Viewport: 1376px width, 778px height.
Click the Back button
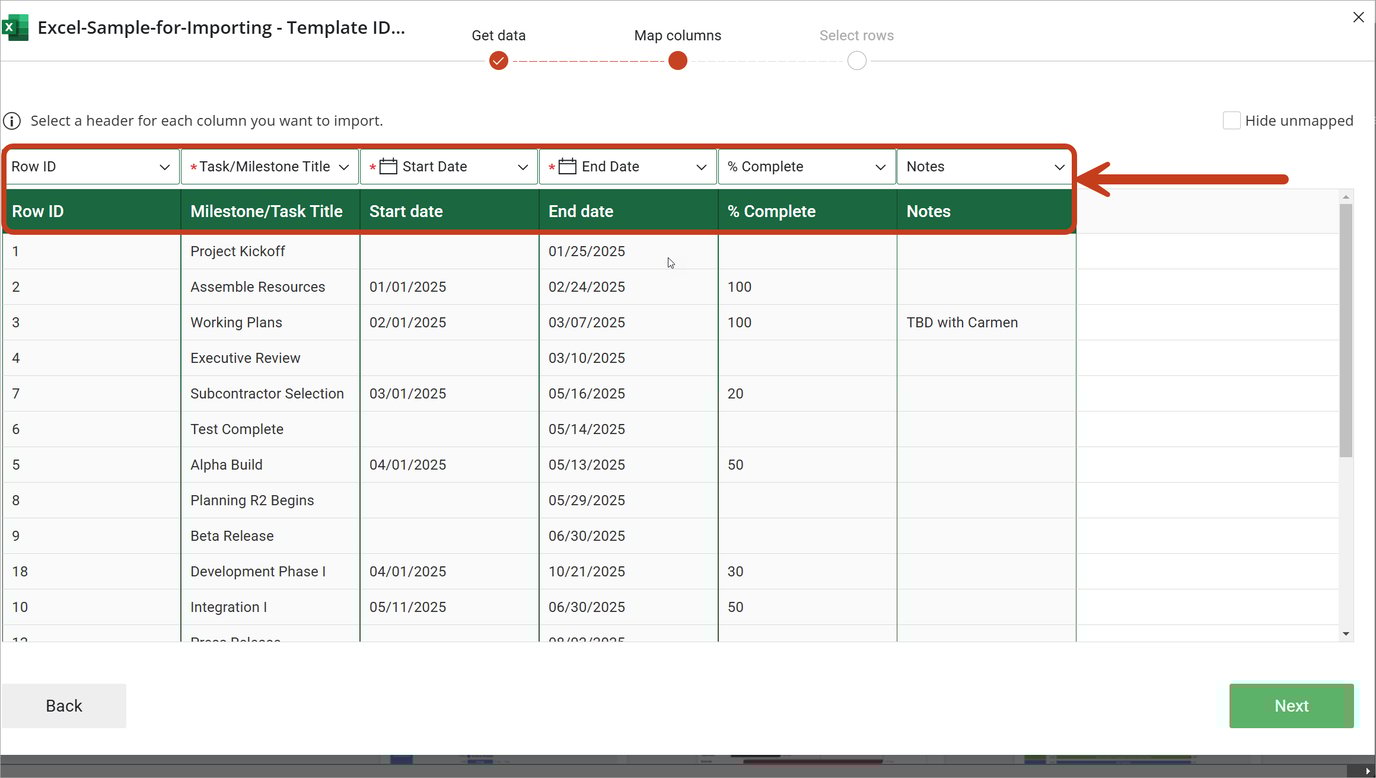63,705
